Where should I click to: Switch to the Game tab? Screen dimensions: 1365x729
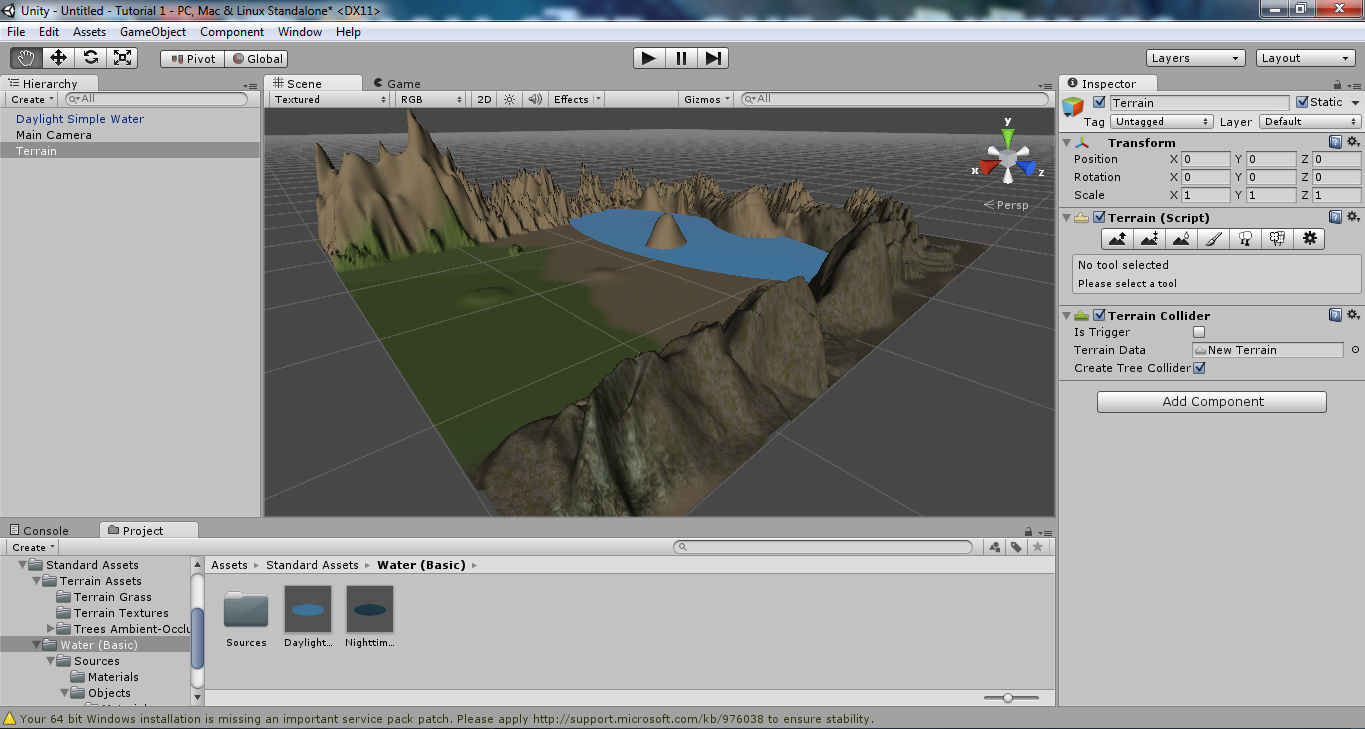click(x=400, y=82)
